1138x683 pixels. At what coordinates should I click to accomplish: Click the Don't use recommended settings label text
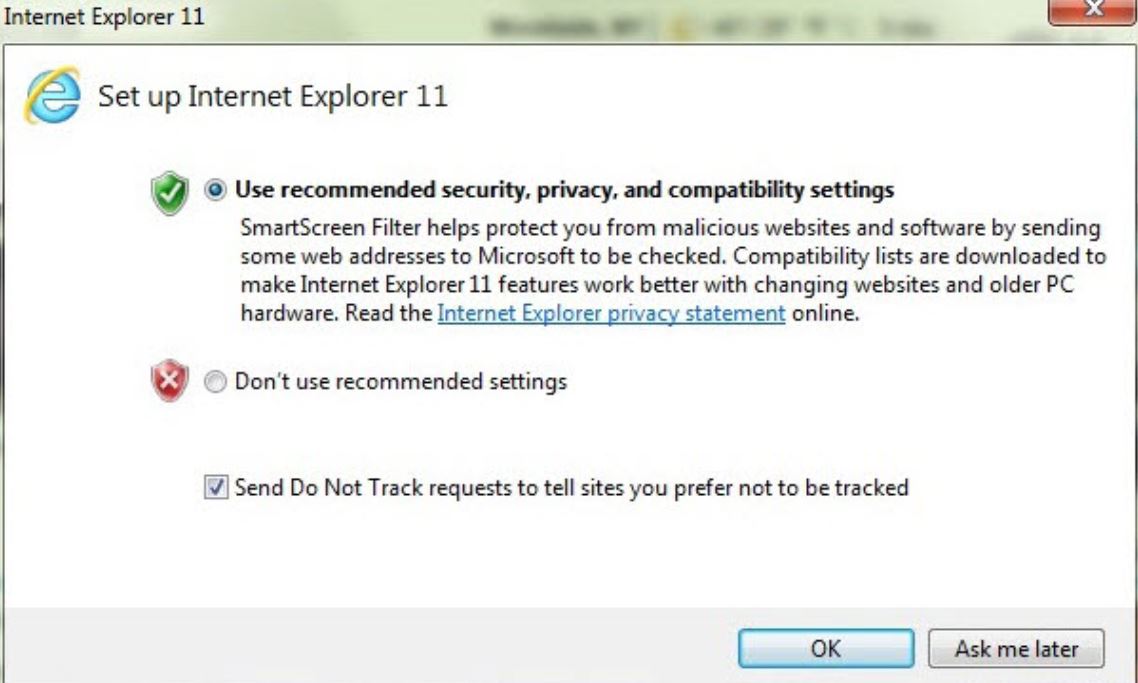point(400,382)
